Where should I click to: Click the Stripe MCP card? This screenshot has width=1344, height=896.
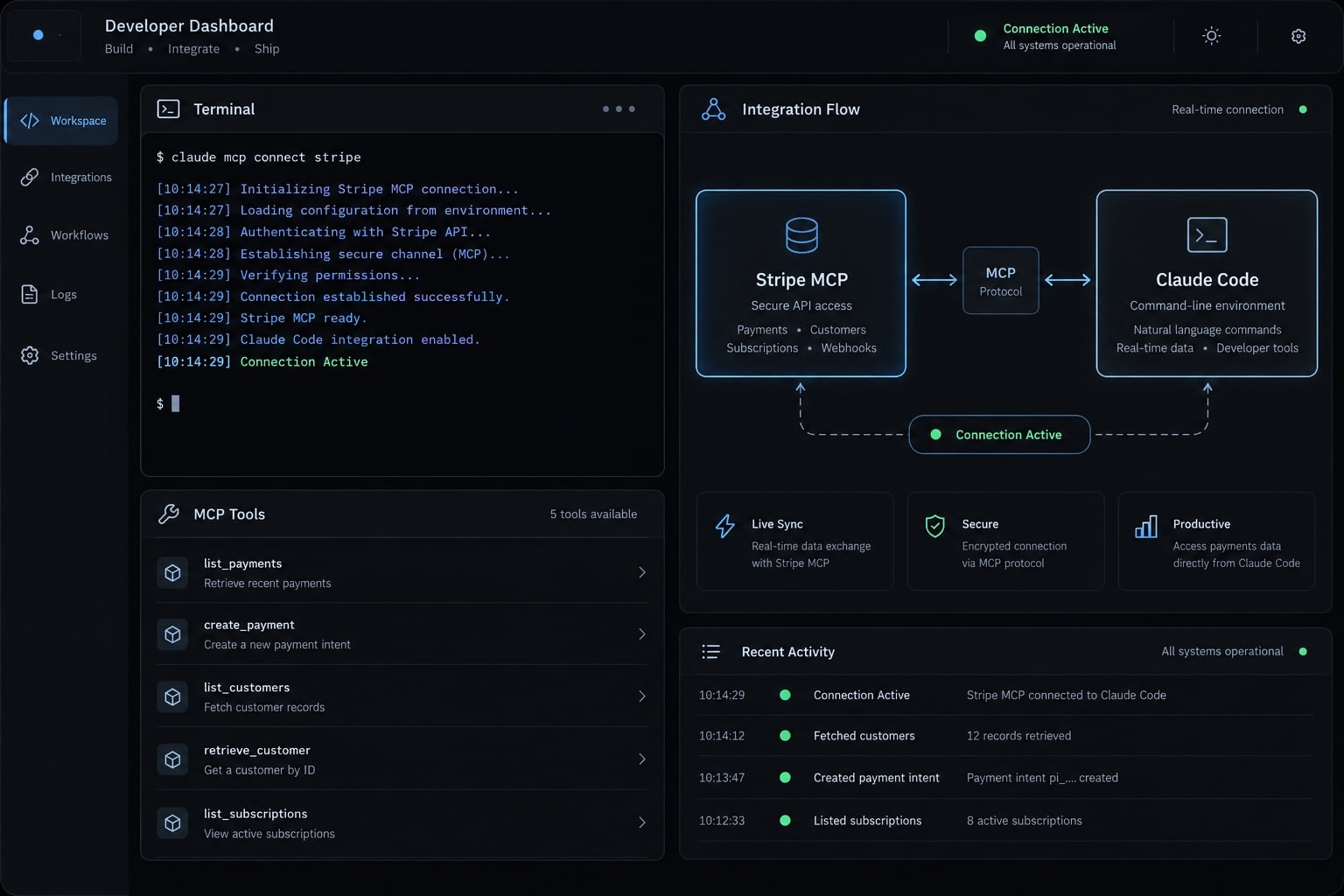coord(801,283)
